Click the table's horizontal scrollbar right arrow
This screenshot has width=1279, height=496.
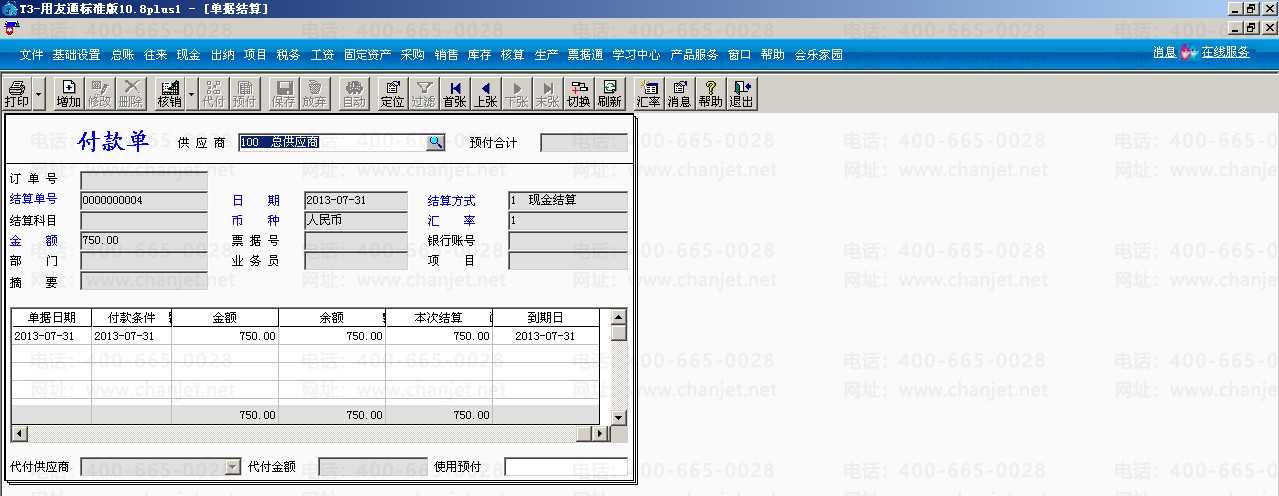601,433
